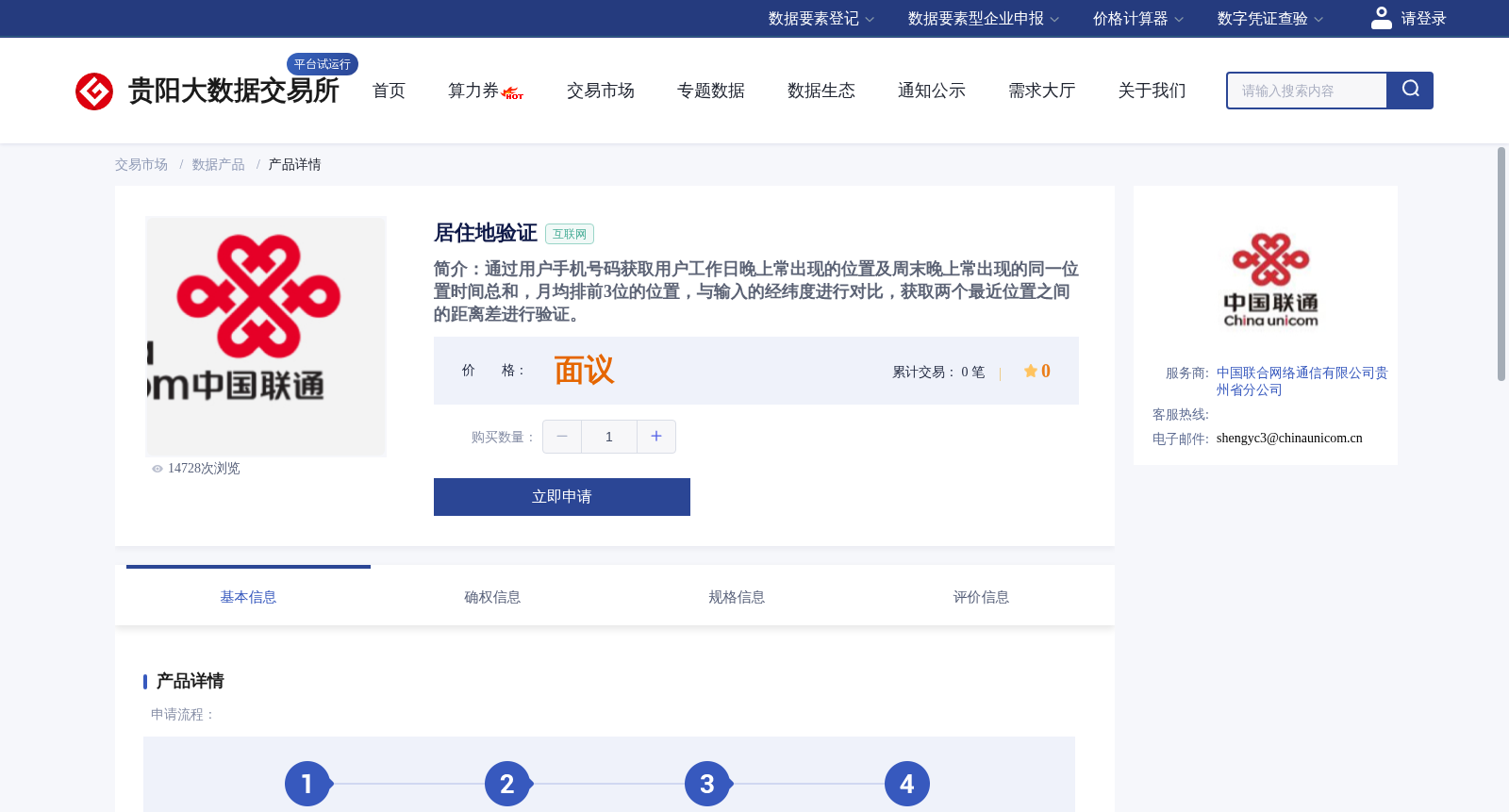Select the 基本信息 tab

coord(248,597)
